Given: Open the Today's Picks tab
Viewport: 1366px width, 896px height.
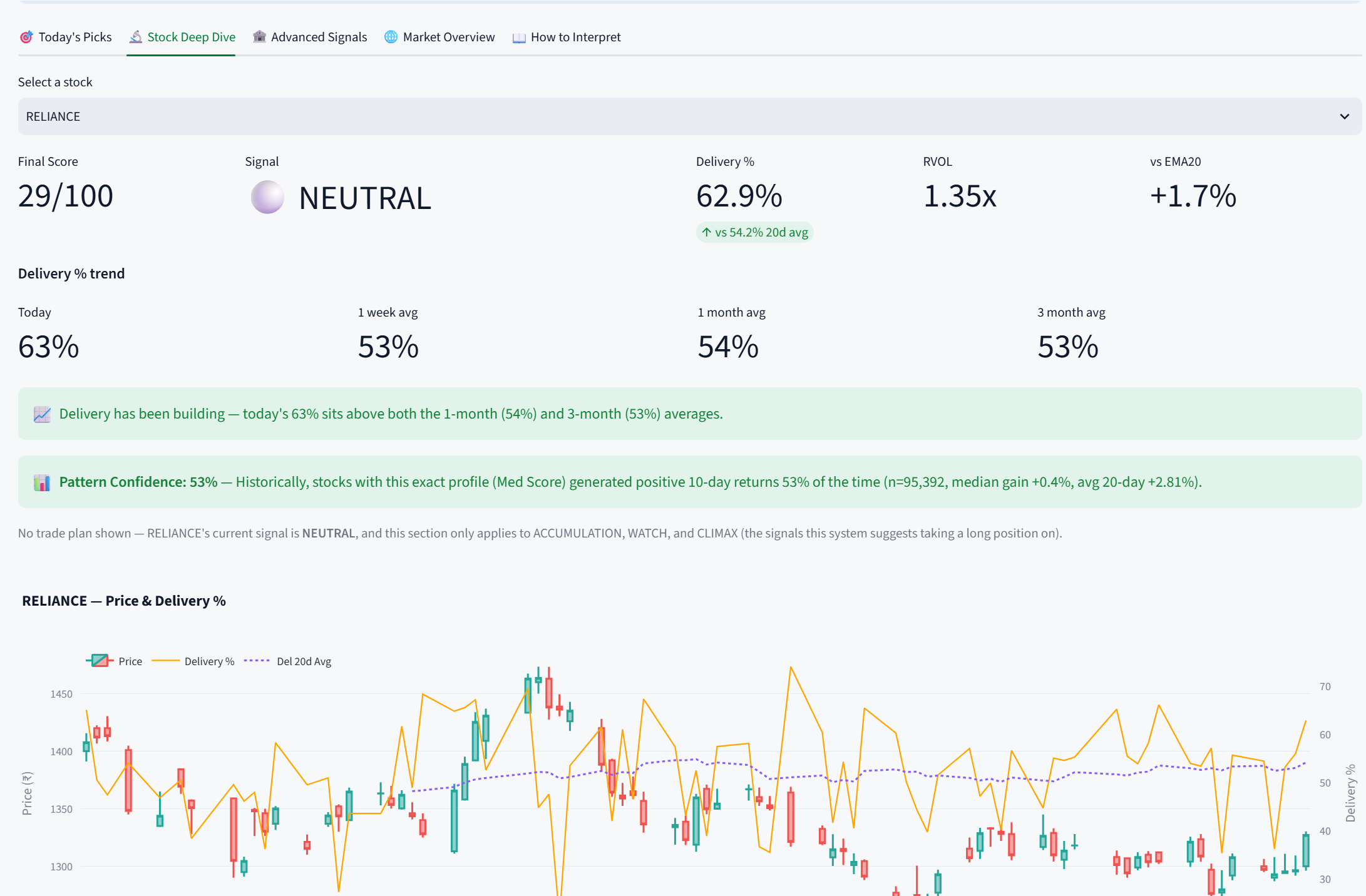Looking at the screenshot, I should coord(65,37).
